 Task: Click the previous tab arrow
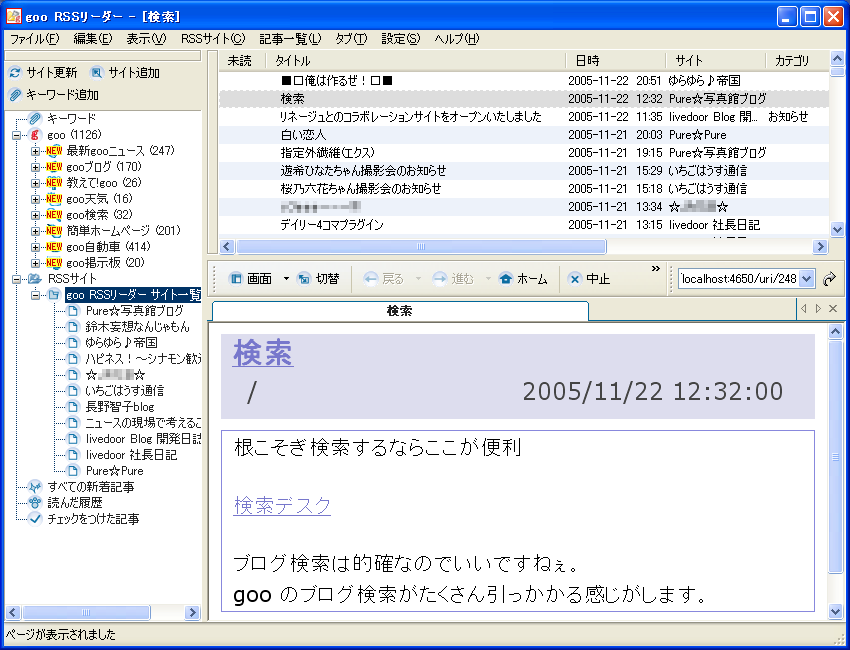[x=804, y=308]
